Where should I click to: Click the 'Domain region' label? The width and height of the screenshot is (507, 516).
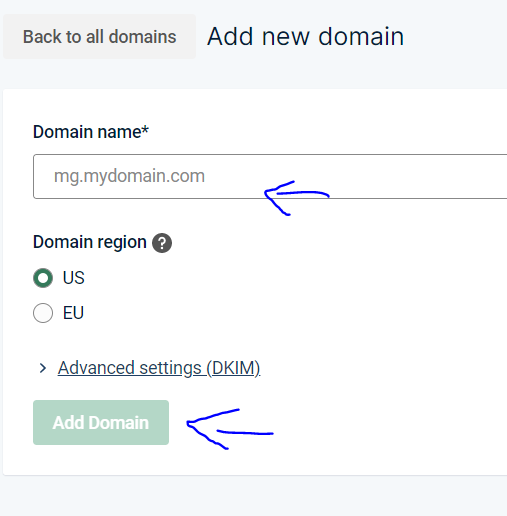click(x=90, y=242)
